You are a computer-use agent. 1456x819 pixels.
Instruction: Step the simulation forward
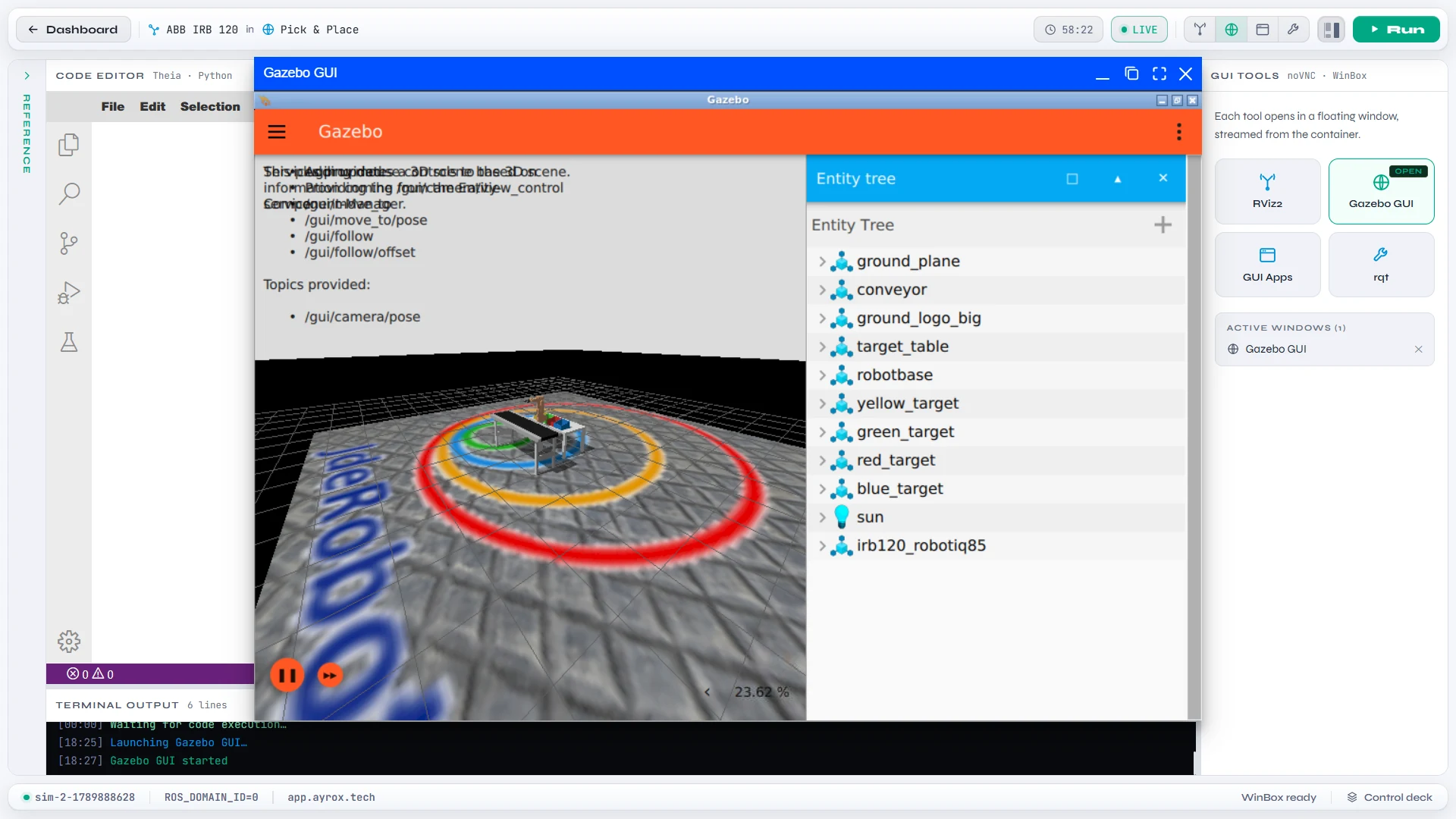pos(330,675)
